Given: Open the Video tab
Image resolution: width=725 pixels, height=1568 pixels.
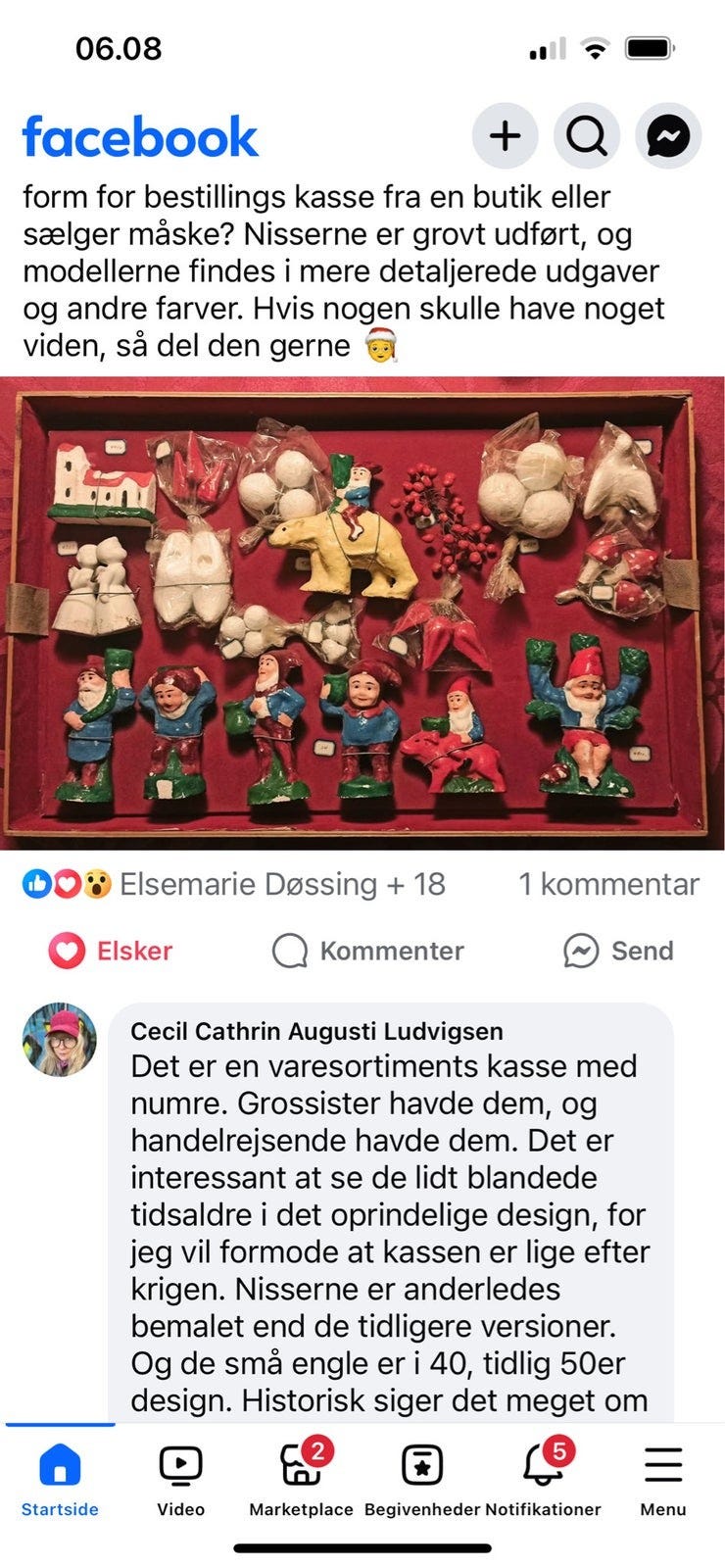Looking at the screenshot, I should (x=181, y=1480).
